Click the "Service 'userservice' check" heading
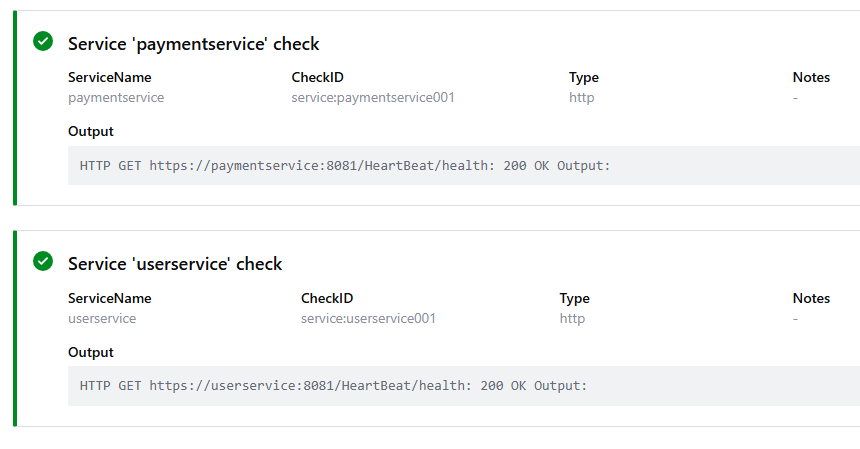 [175, 264]
